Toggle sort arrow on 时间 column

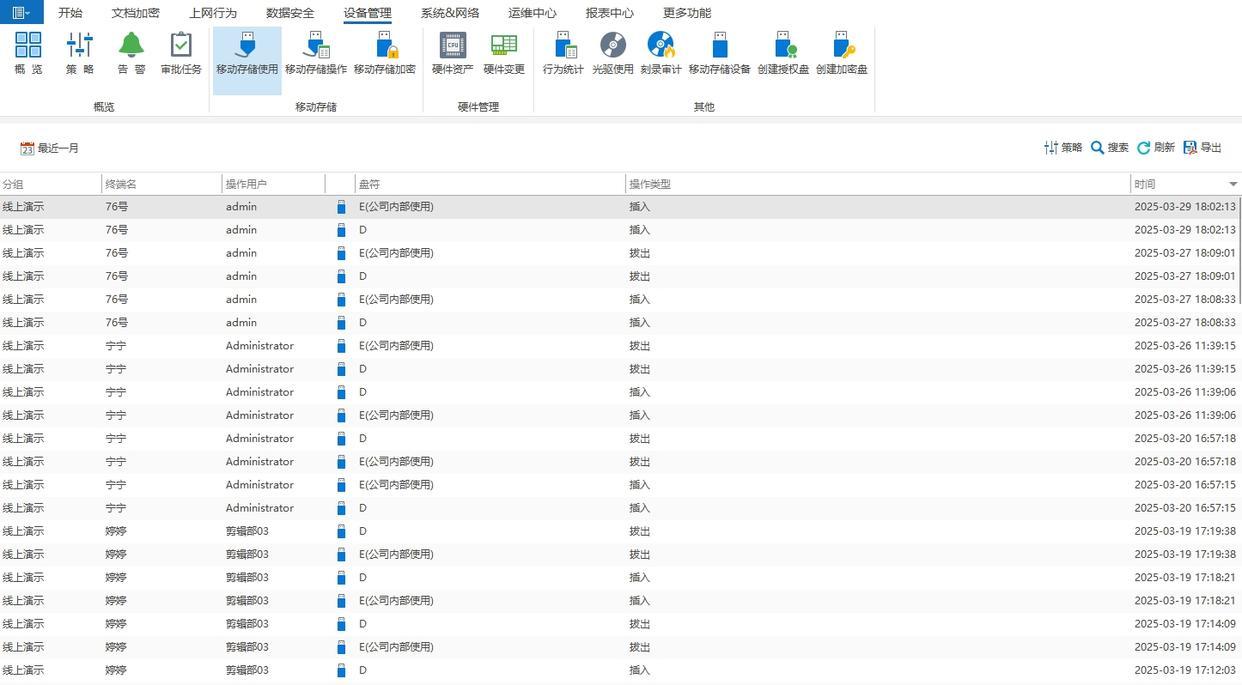[1233, 184]
